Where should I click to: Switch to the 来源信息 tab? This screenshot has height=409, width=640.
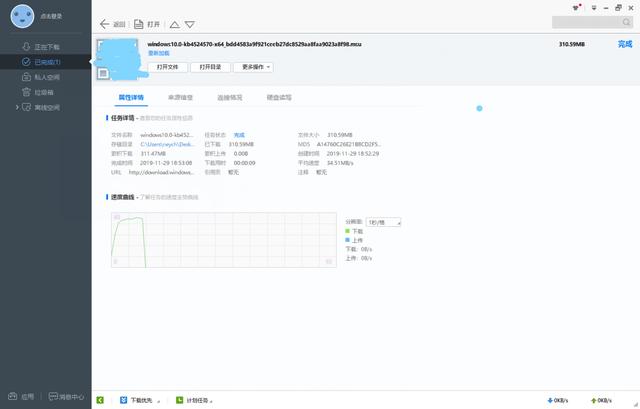pos(180,97)
